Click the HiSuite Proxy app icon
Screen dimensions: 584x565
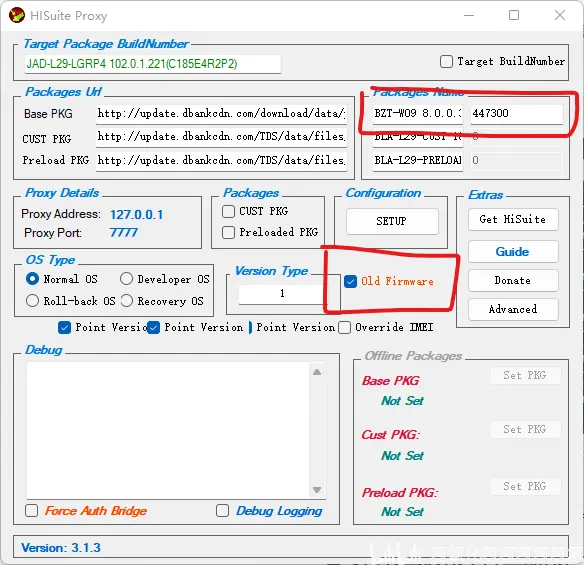(17, 15)
